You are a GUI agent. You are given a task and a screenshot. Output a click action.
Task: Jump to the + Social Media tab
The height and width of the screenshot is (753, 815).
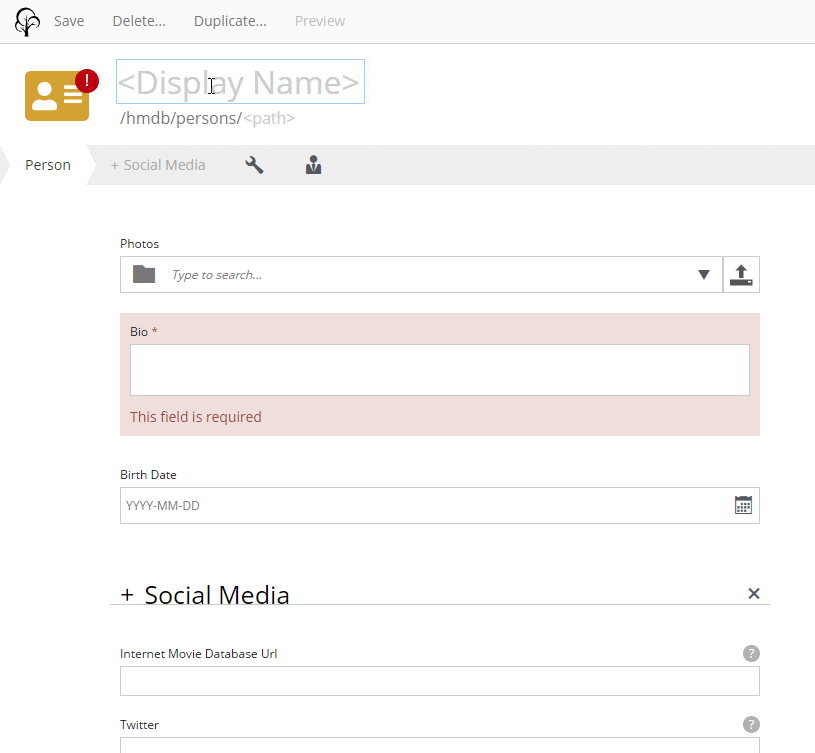pyautogui.click(x=158, y=165)
